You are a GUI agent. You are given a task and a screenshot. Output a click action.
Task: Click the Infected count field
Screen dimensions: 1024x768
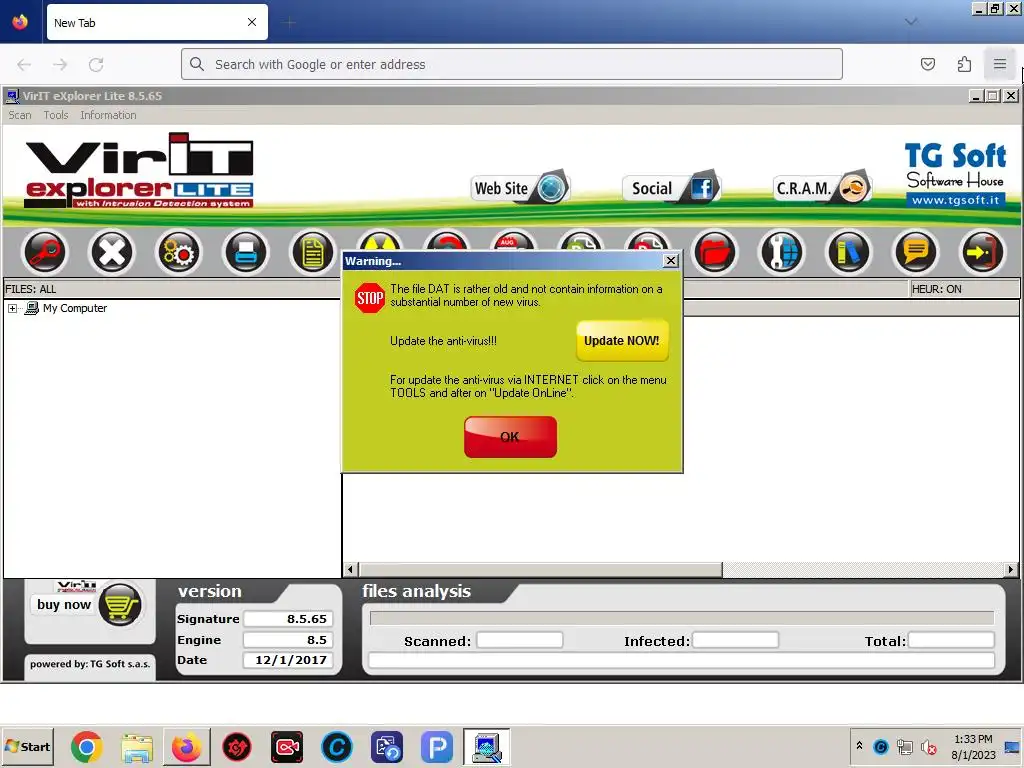735,641
